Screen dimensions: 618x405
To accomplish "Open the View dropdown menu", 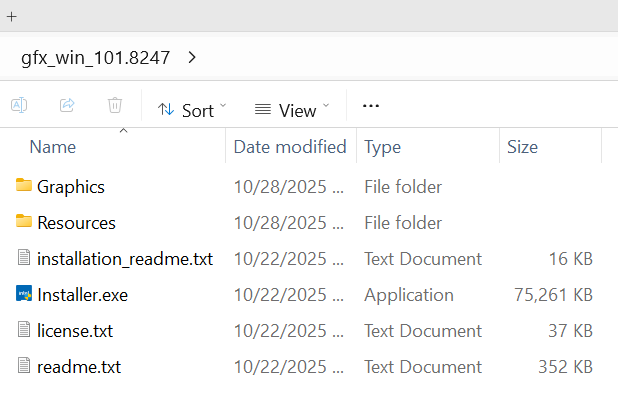I will pos(292,110).
